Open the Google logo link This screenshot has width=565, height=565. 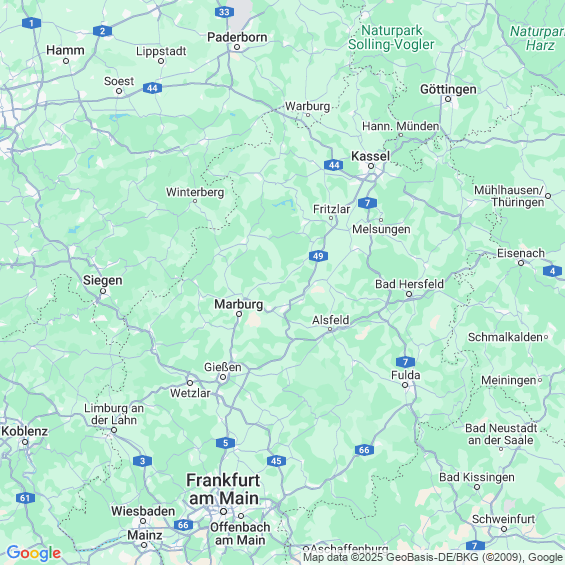pos(34,553)
